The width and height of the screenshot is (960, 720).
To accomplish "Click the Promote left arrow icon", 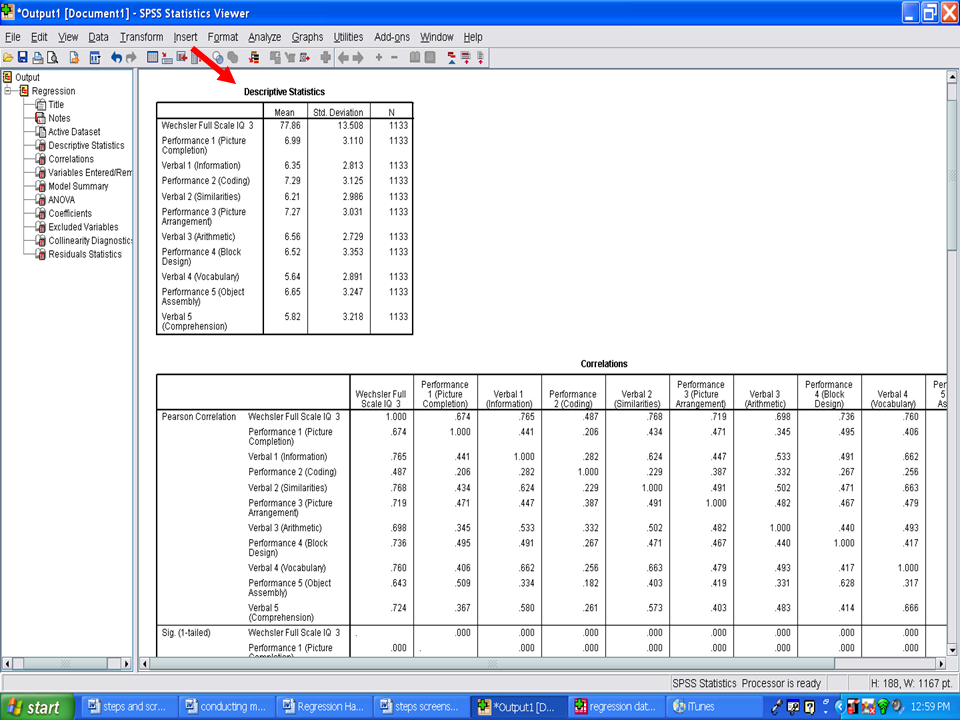I will [x=344, y=58].
